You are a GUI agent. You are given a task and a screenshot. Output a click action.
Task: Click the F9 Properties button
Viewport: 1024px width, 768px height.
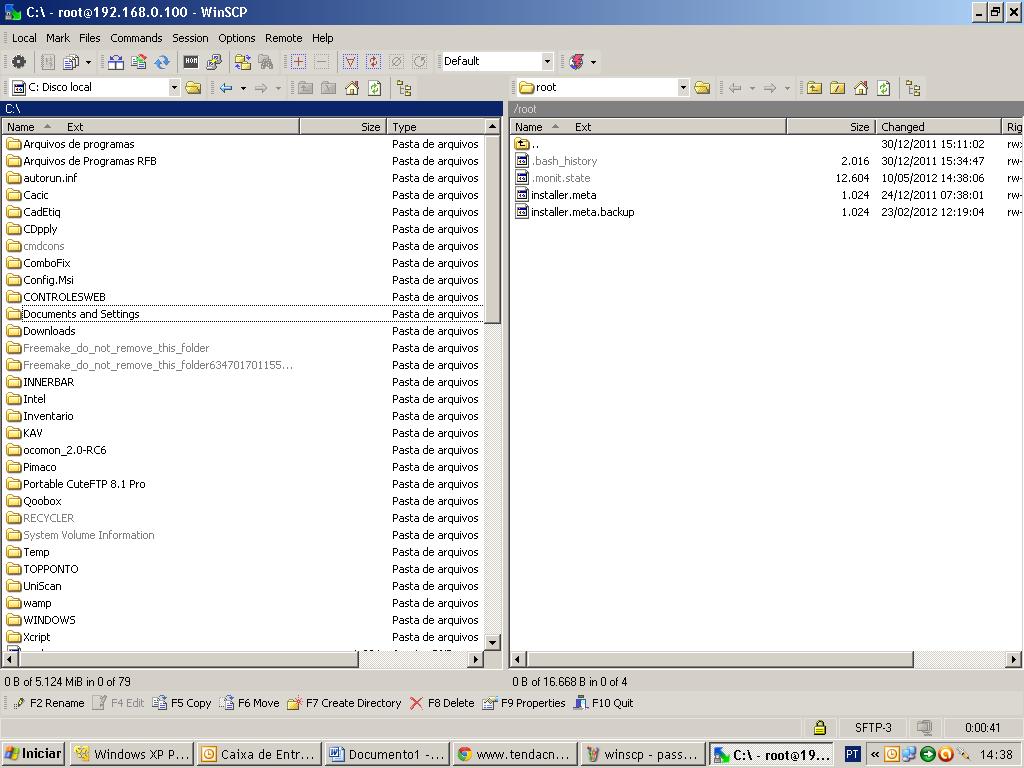coord(524,703)
